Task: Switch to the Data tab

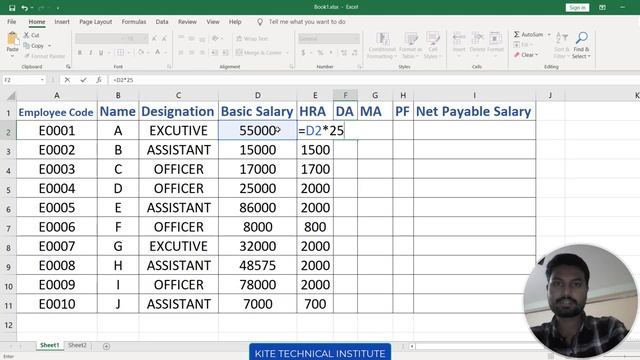Action: [x=162, y=22]
